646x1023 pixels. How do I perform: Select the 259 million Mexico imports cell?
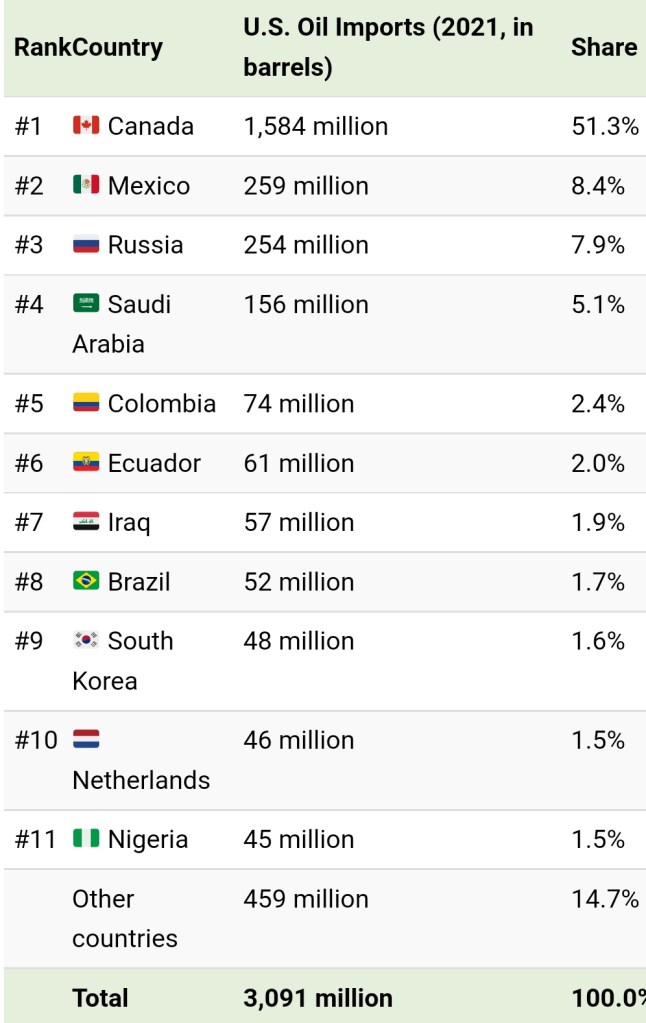[x=306, y=186]
